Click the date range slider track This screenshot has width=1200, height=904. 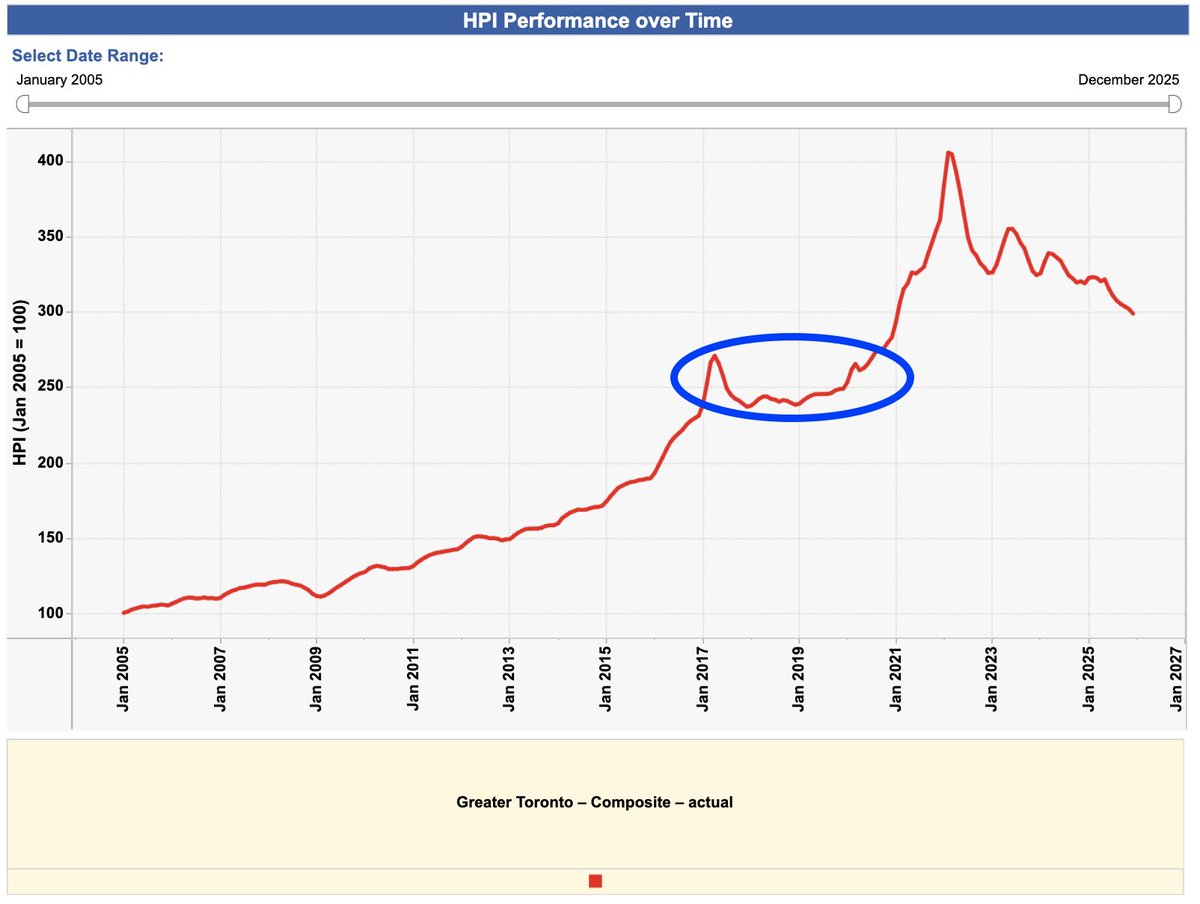[x=600, y=104]
